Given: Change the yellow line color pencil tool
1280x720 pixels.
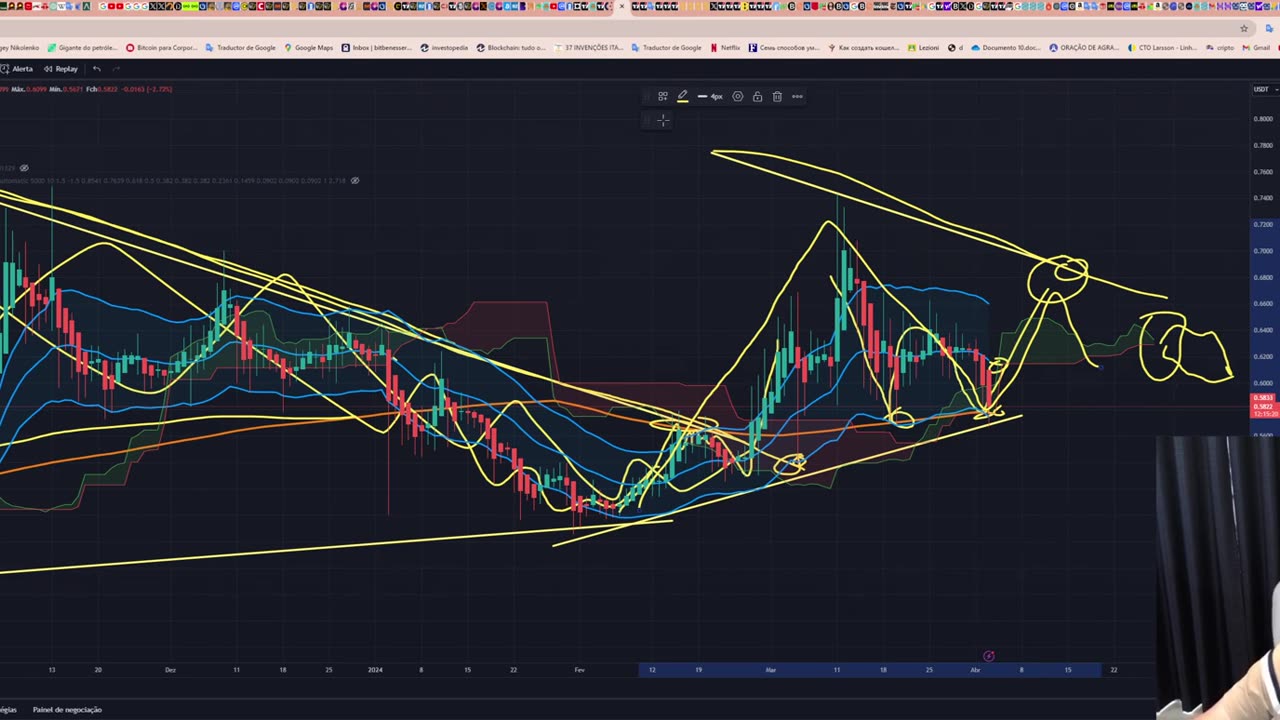Looking at the screenshot, I should point(682,97).
